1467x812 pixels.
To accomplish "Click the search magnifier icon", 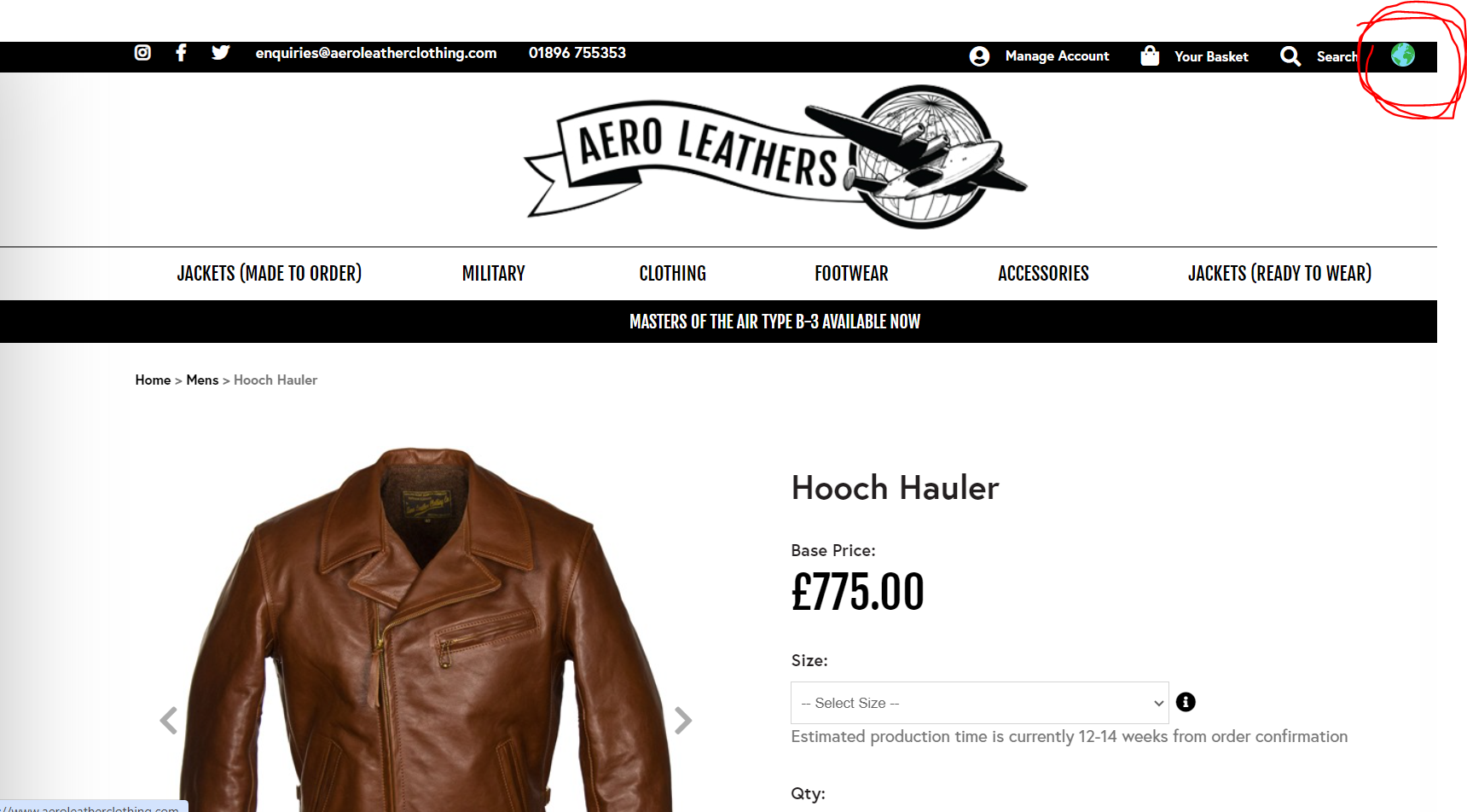I will [1290, 56].
